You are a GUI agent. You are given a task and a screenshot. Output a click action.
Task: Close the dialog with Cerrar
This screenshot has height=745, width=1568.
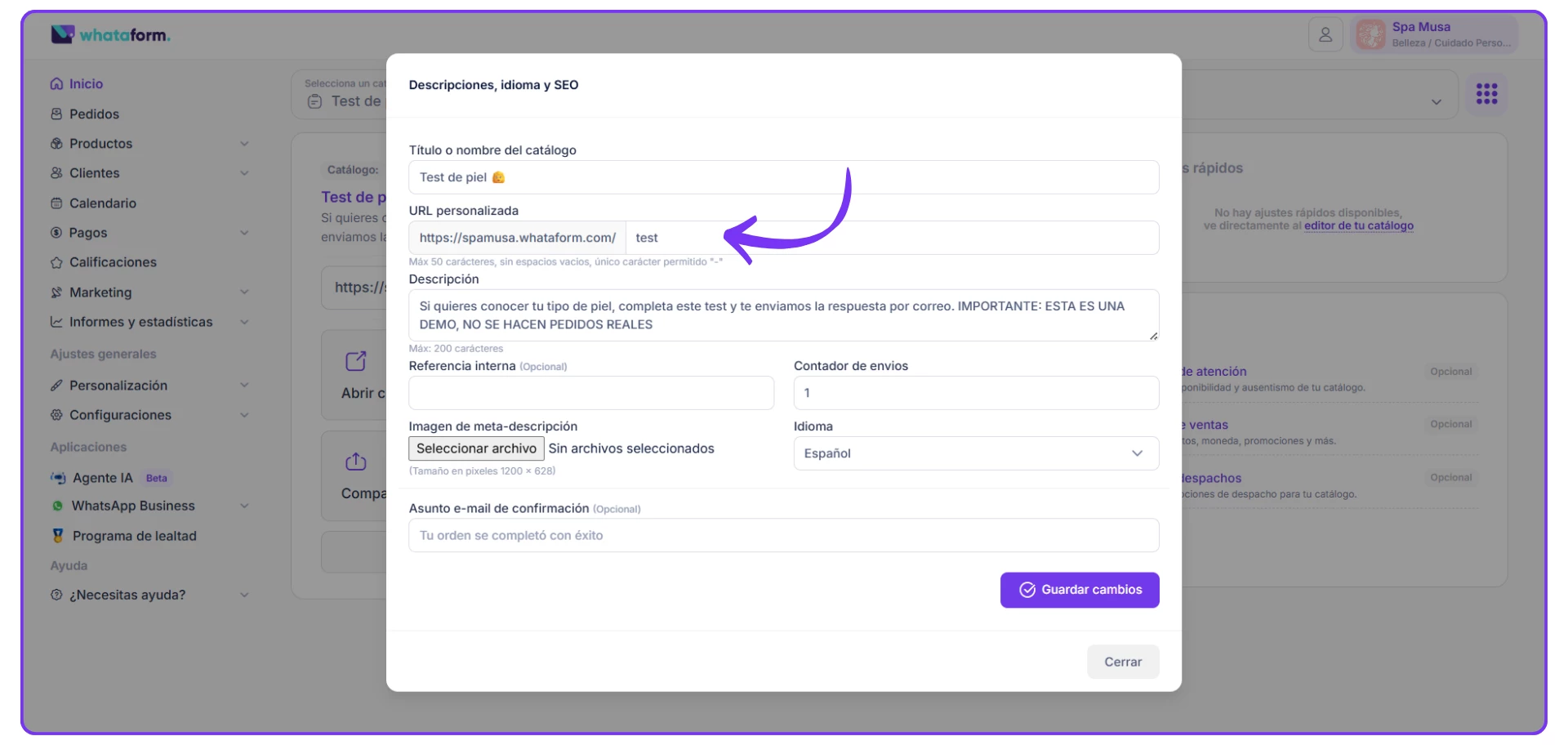[x=1122, y=662]
